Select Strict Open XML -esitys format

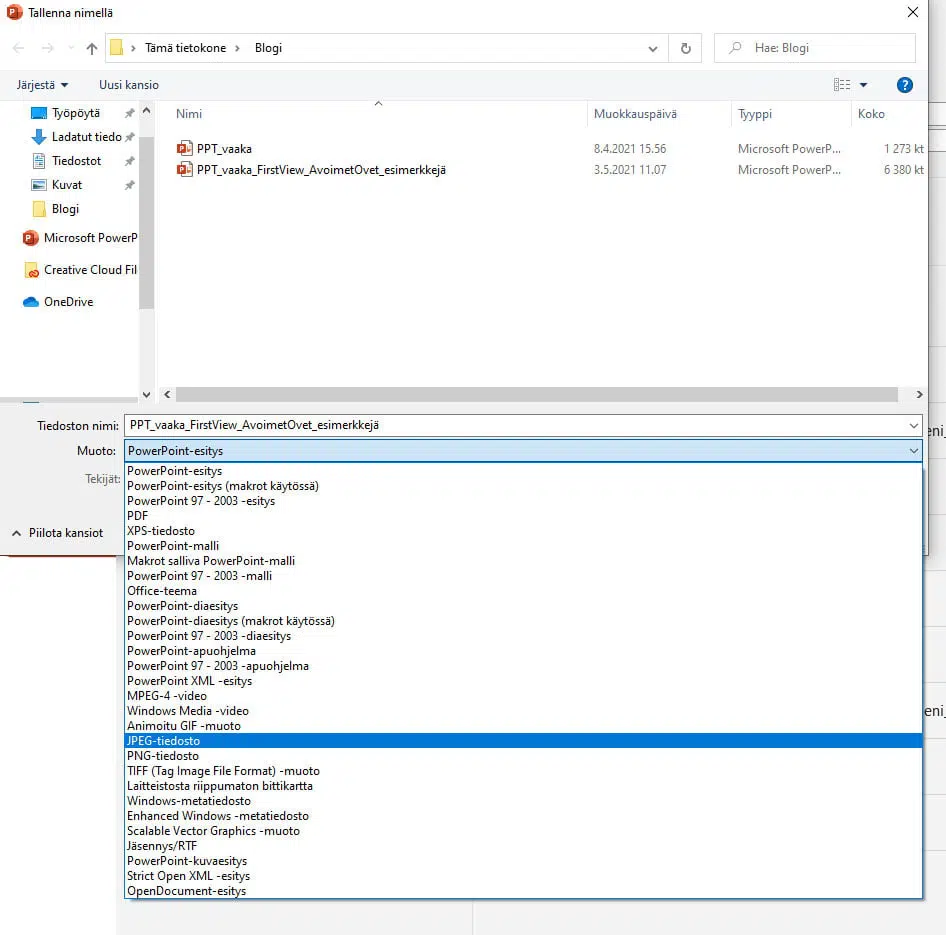pyautogui.click(x=523, y=876)
